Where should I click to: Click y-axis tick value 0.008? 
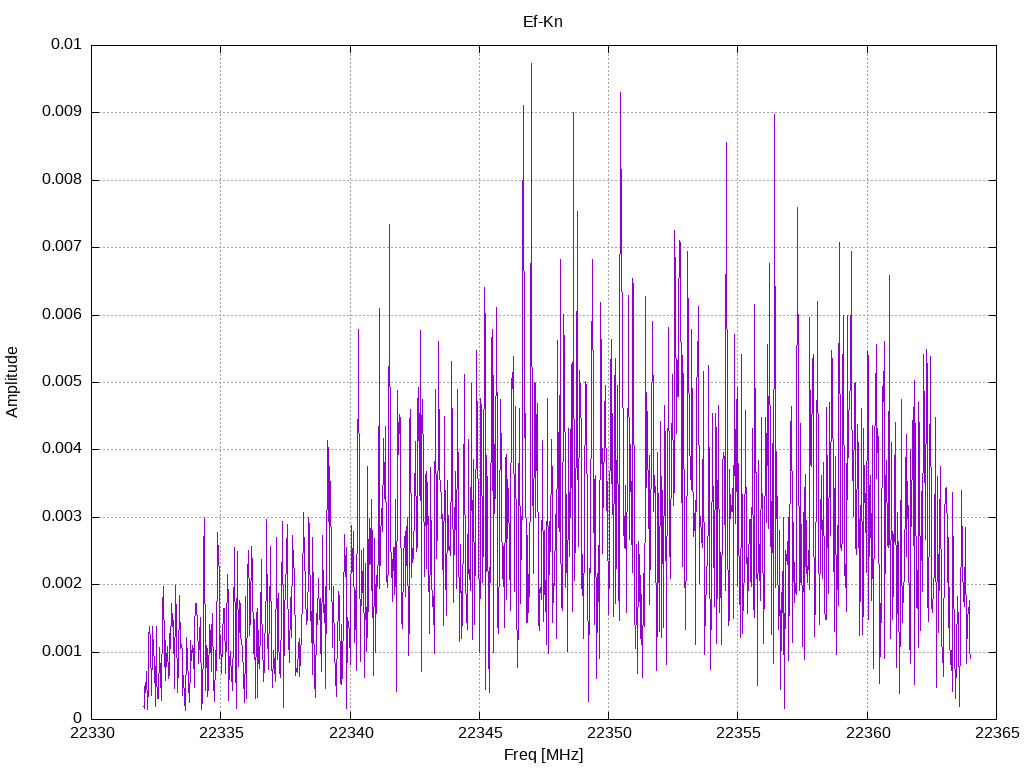(x=62, y=180)
